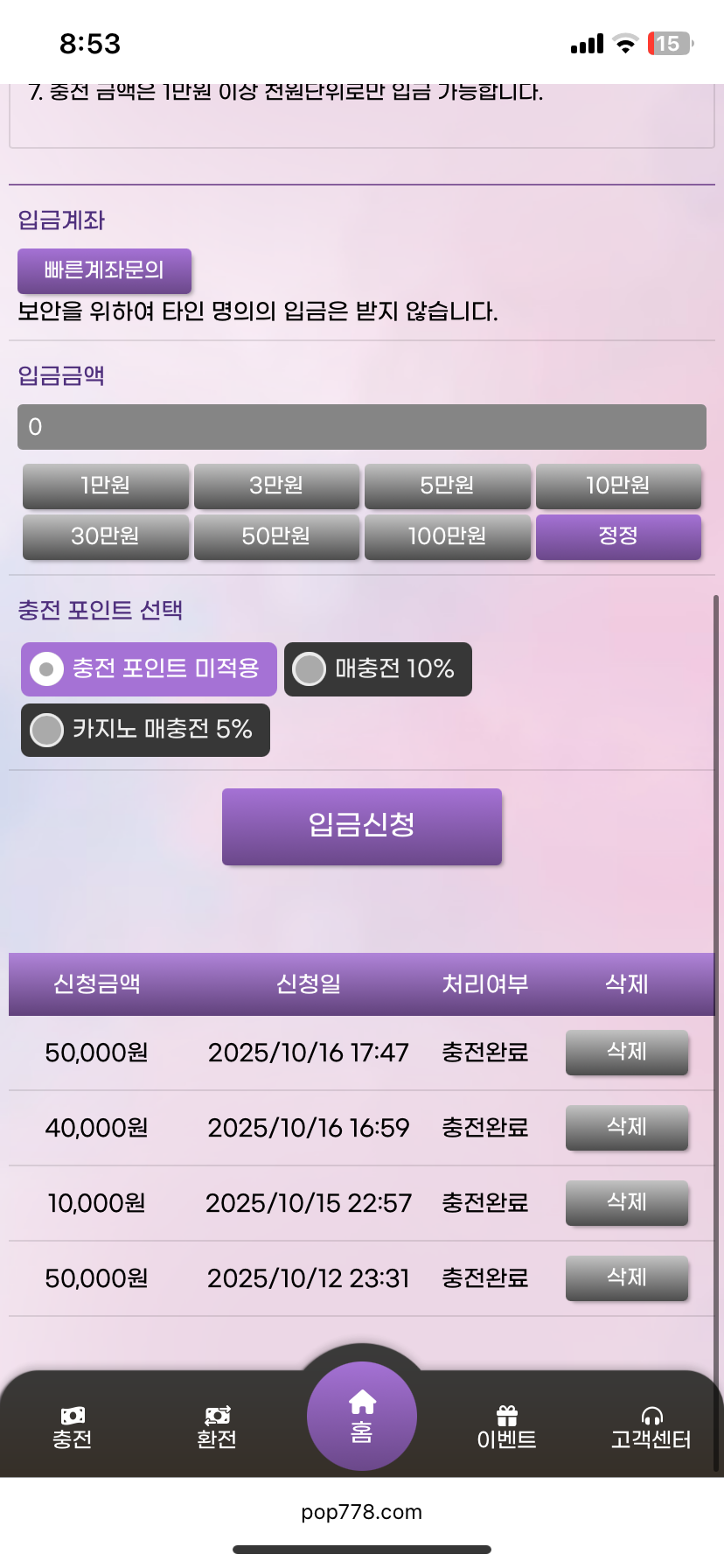This screenshot has height=1568, width=724.
Task: Add 50만원 to deposit amount
Action: click(276, 536)
